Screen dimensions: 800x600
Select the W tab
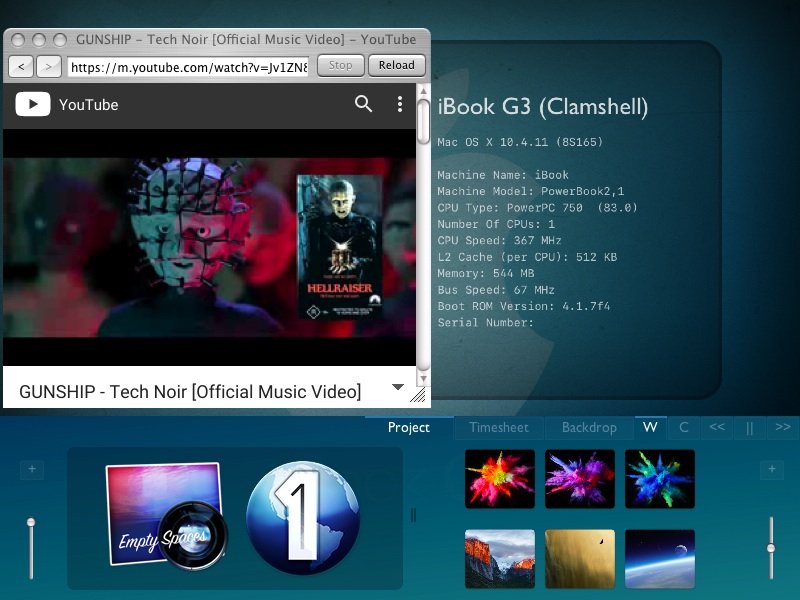coord(650,428)
